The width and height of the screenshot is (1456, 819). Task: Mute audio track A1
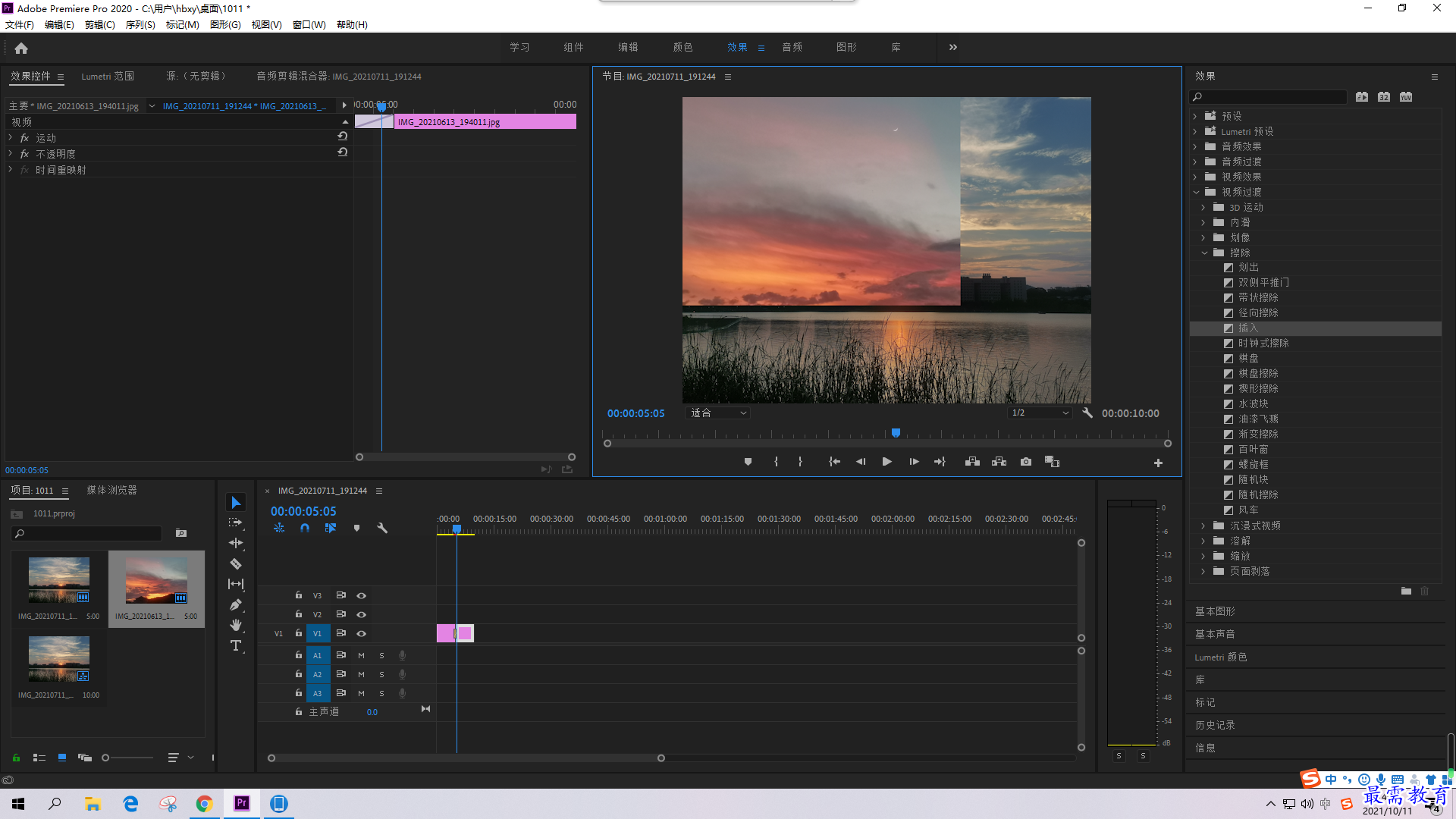(361, 655)
